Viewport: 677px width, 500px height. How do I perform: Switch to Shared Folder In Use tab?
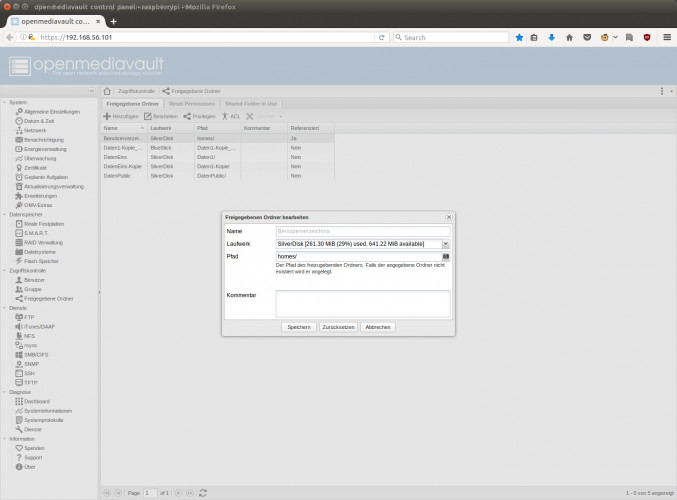[x=251, y=104]
